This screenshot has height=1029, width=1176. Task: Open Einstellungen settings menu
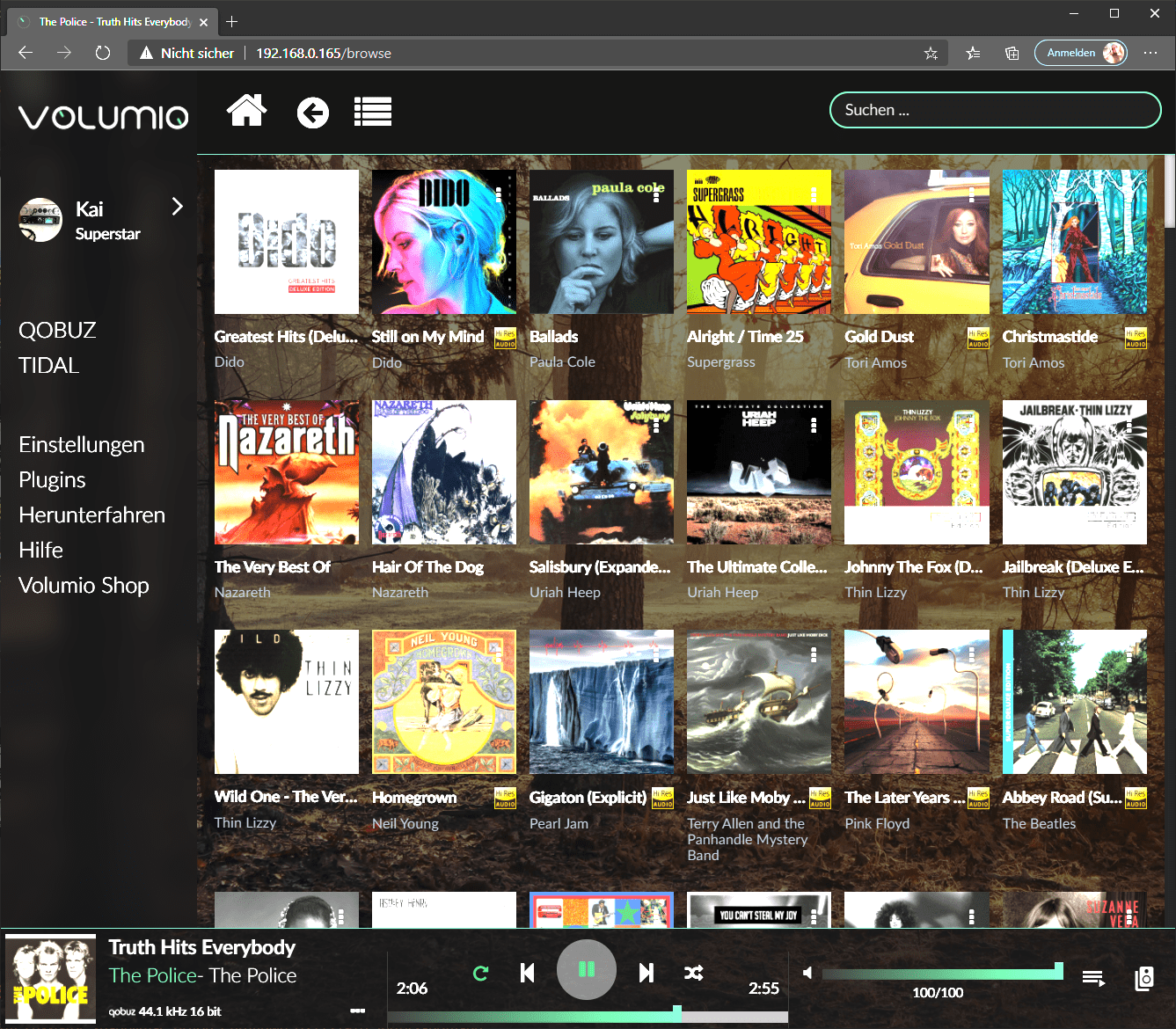tap(82, 444)
